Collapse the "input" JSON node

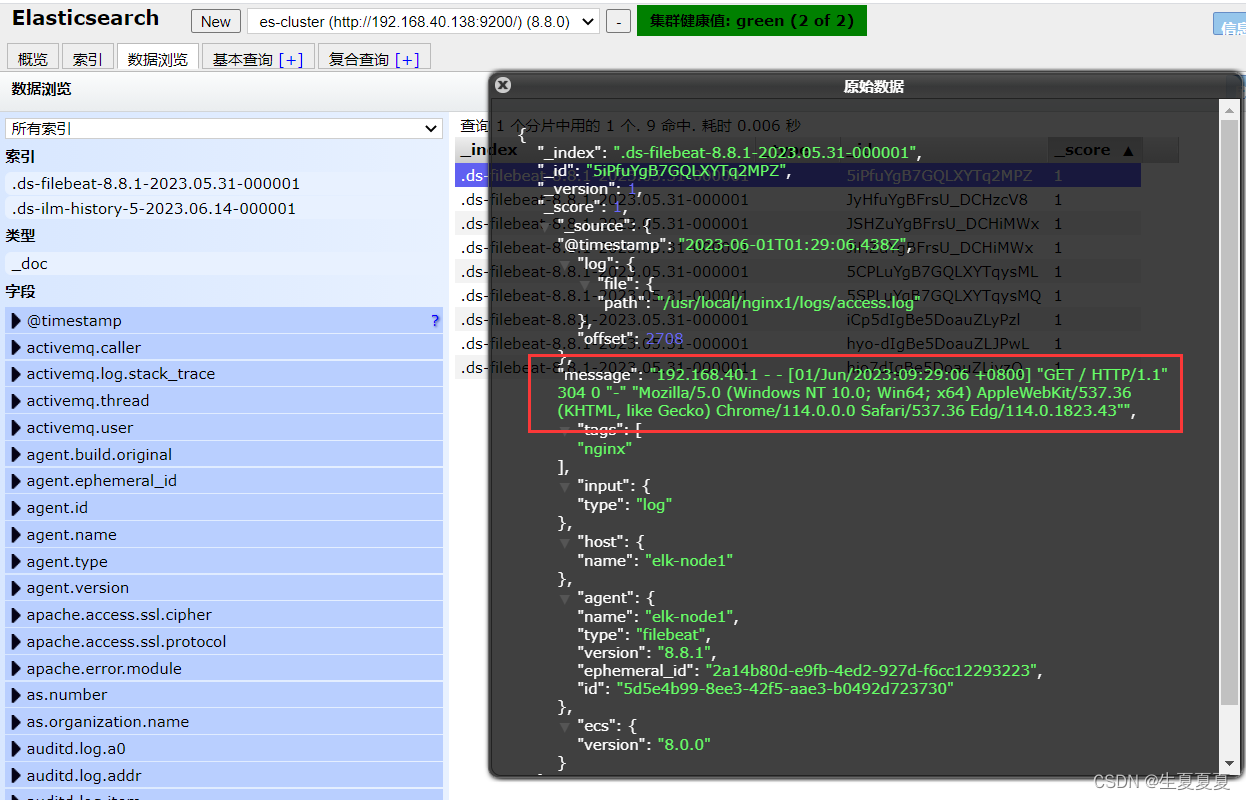pos(565,486)
